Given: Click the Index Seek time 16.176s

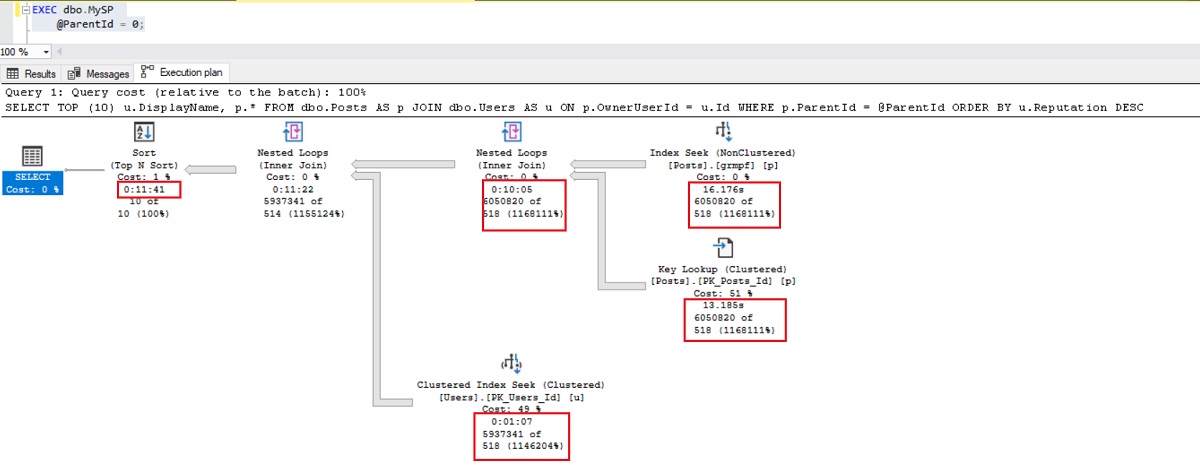Looking at the screenshot, I should pyautogui.click(x=723, y=189).
